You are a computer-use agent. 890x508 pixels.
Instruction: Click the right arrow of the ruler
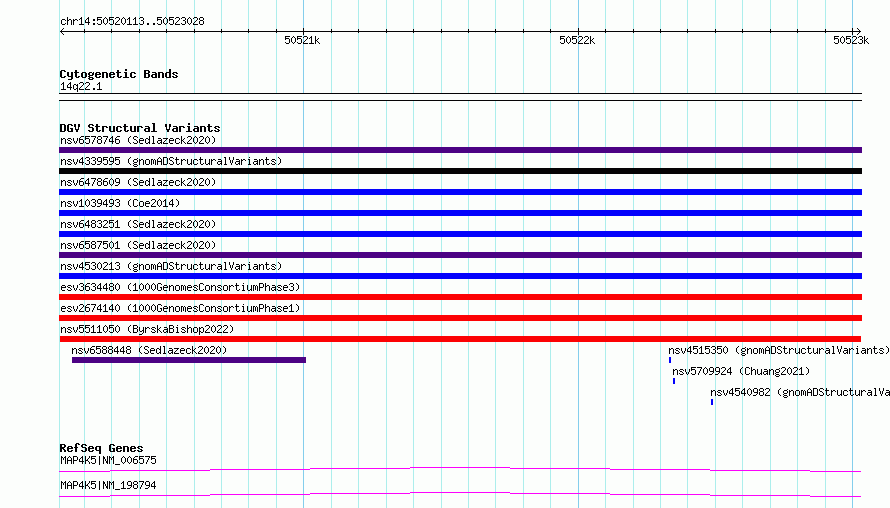[858, 32]
